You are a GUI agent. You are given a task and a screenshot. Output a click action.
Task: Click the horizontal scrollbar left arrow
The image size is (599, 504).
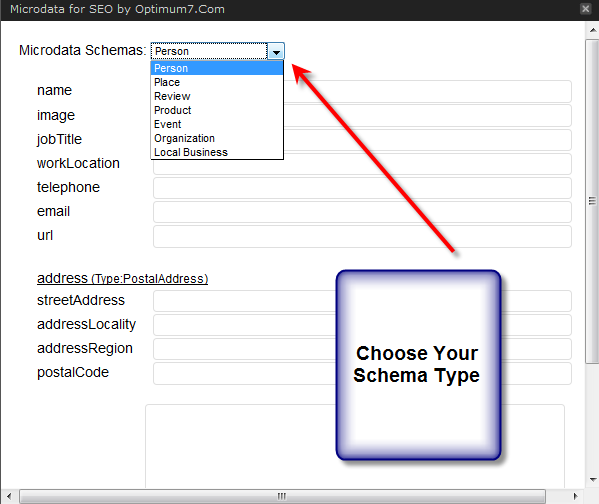tap(9, 496)
